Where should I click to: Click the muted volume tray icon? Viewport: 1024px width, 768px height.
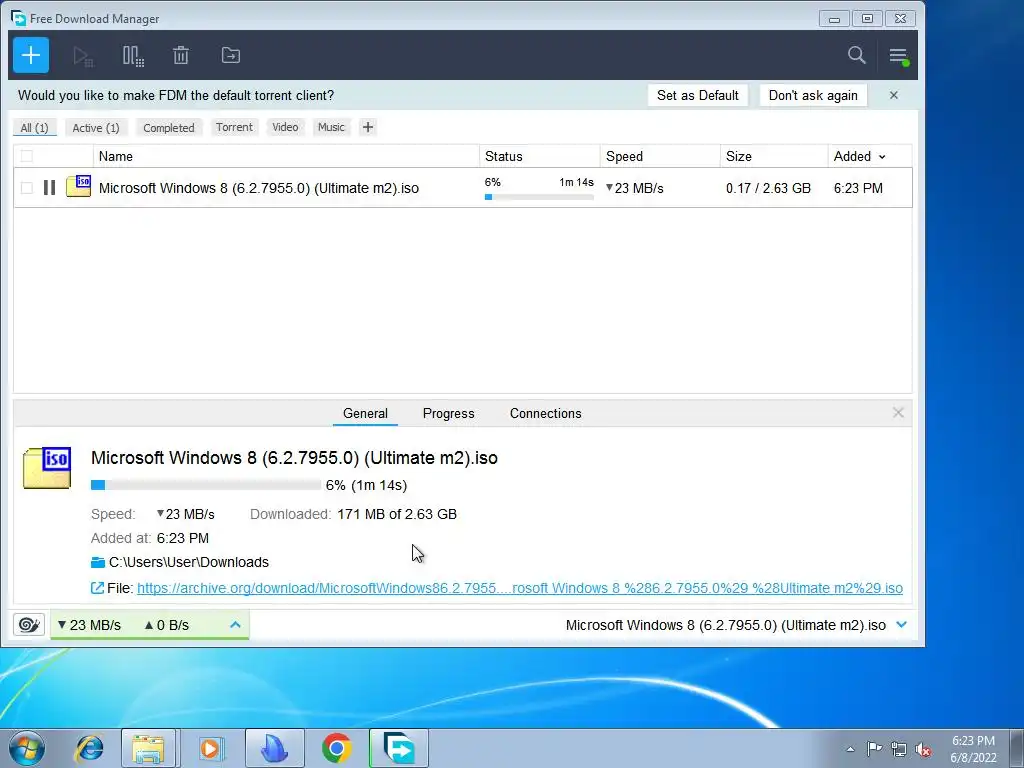[923, 749]
